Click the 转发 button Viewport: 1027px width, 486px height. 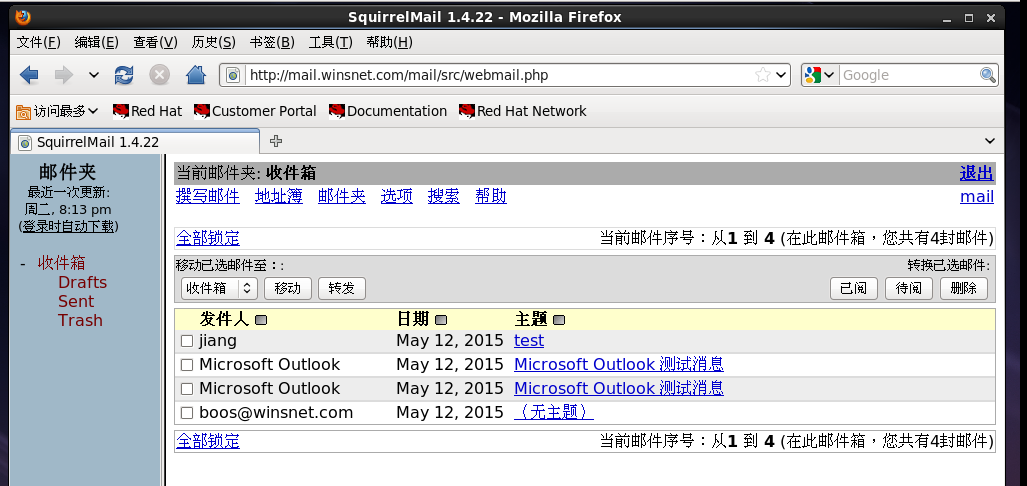pyautogui.click(x=342, y=288)
